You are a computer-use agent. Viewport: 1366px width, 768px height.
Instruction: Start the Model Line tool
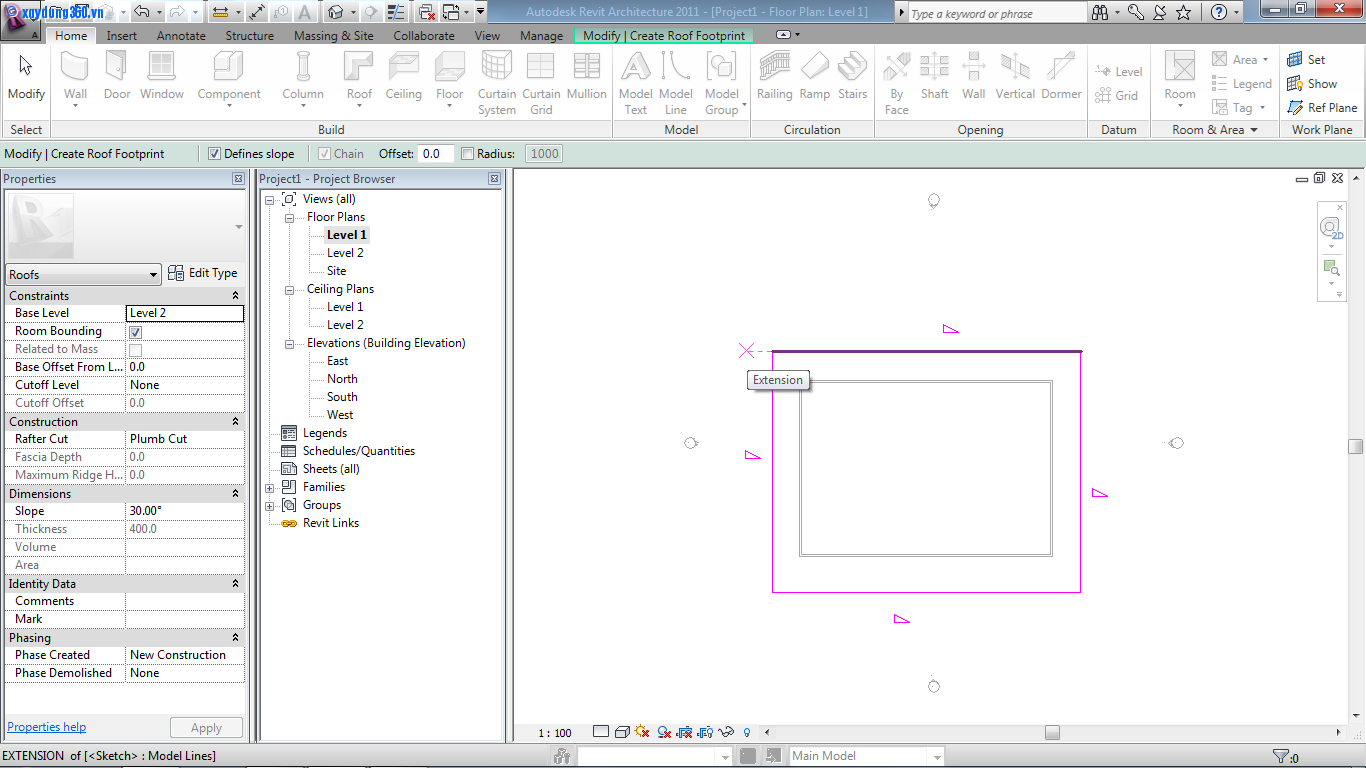[x=676, y=83]
